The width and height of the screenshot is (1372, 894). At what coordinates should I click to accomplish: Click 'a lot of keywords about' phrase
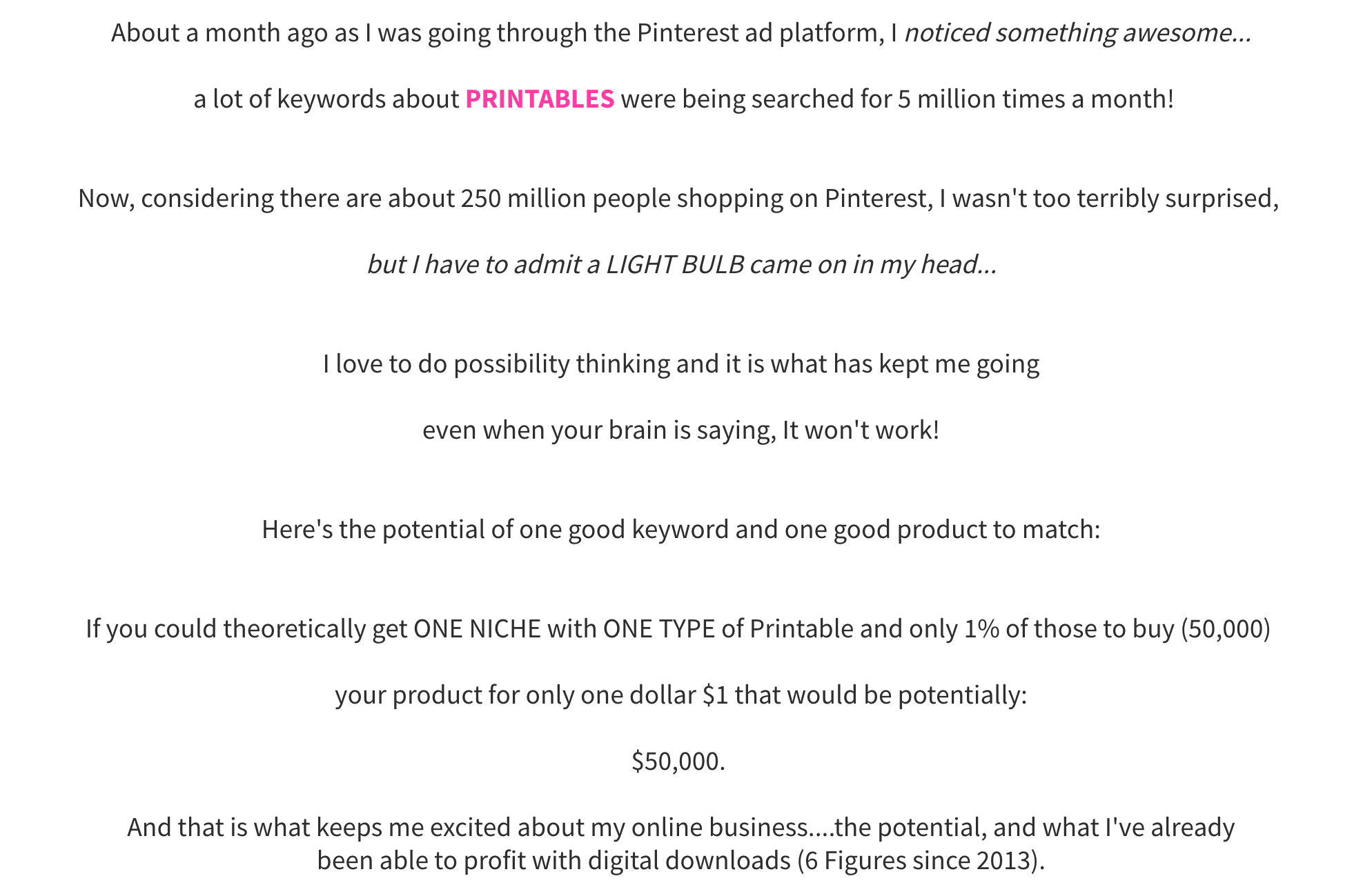coord(326,99)
